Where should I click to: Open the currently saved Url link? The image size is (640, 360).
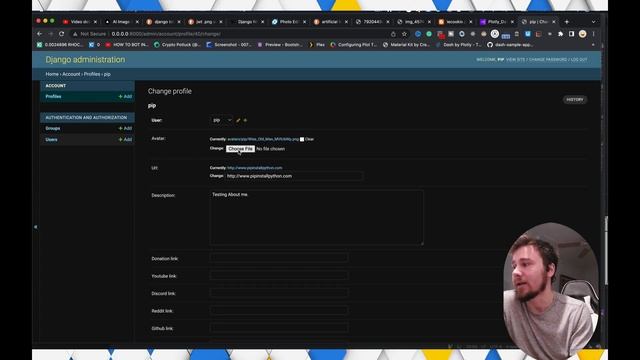[x=255, y=168]
